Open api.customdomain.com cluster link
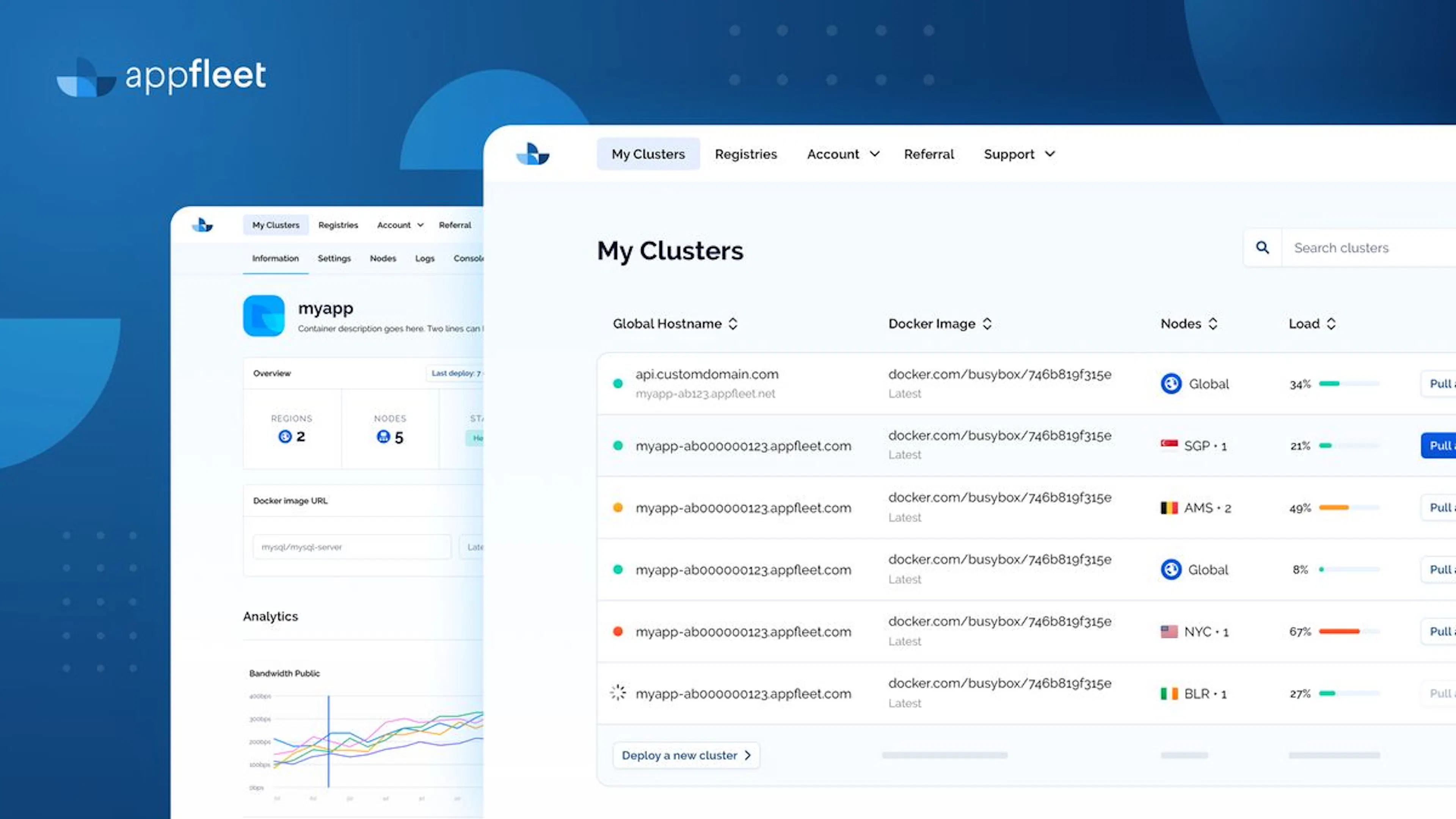Image resolution: width=1456 pixels, height=819 pixels. pos(706,373)
